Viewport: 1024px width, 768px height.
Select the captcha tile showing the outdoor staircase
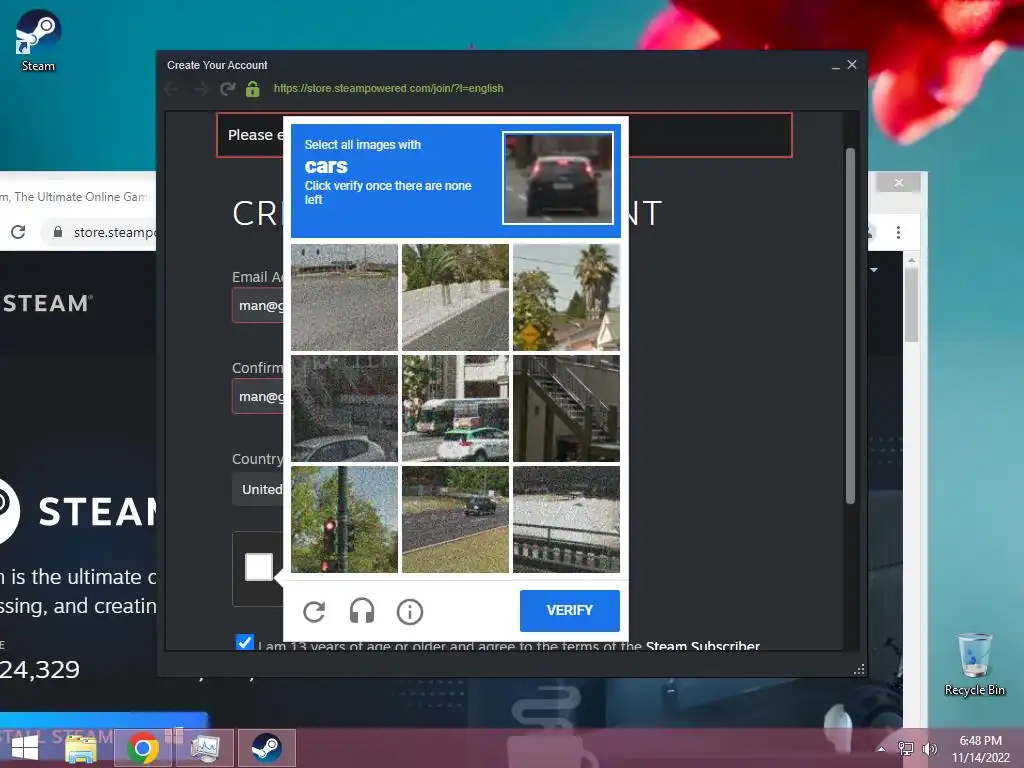pyautogui.click(x=566, y=408)
